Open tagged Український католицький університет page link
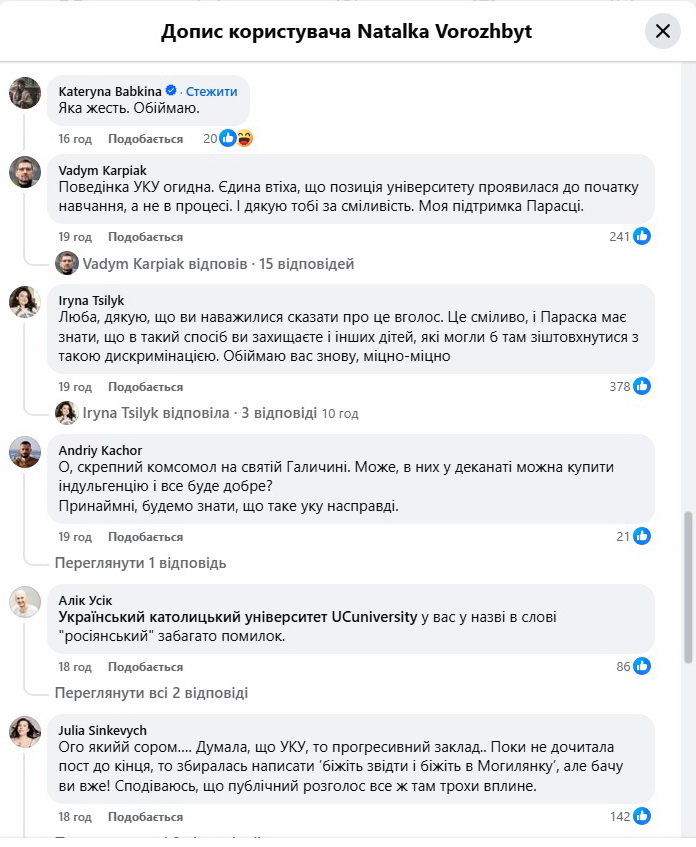 (238, 617)
